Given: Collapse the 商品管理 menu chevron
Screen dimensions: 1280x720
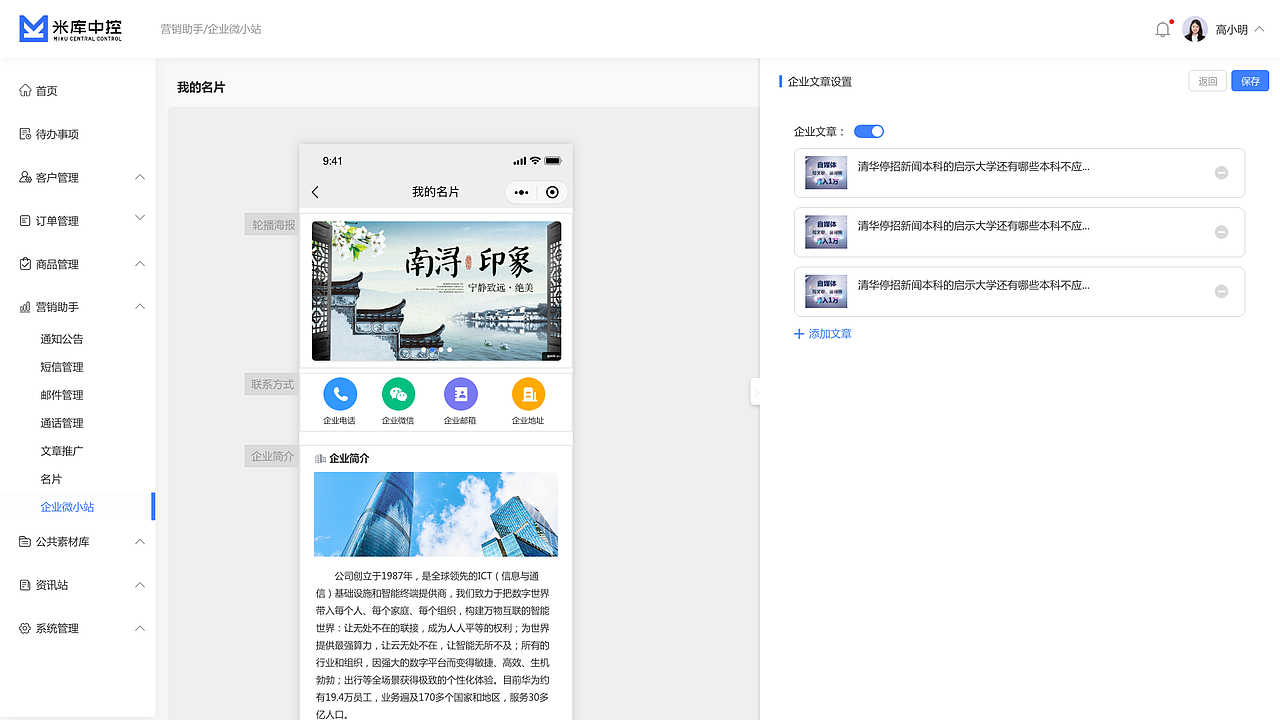Looking at the screenshot, I should coord(140,264).
